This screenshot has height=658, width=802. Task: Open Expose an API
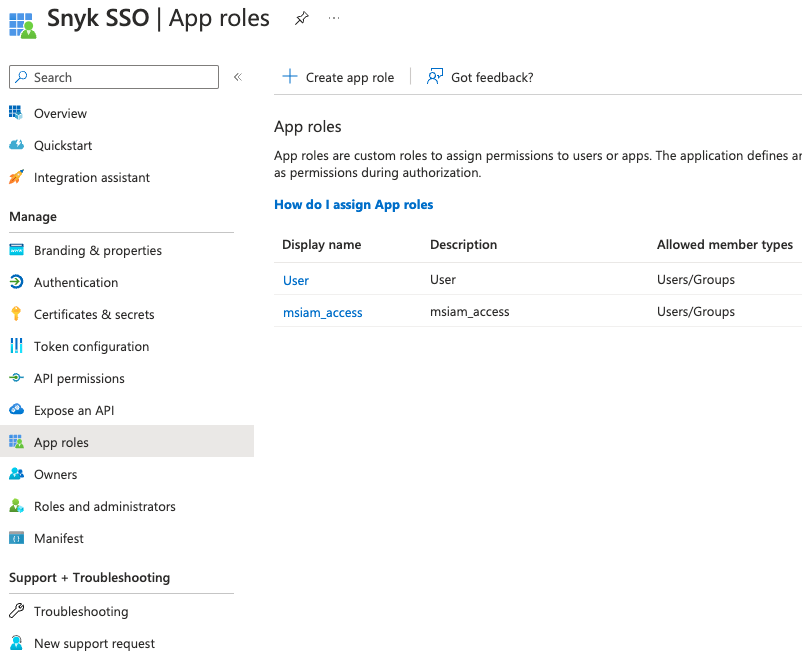(74, 411)
